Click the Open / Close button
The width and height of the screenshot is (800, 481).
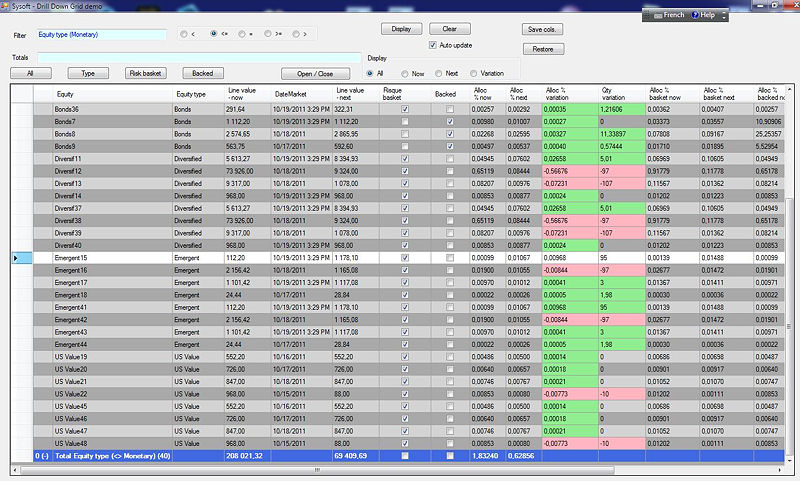(315, 74)
